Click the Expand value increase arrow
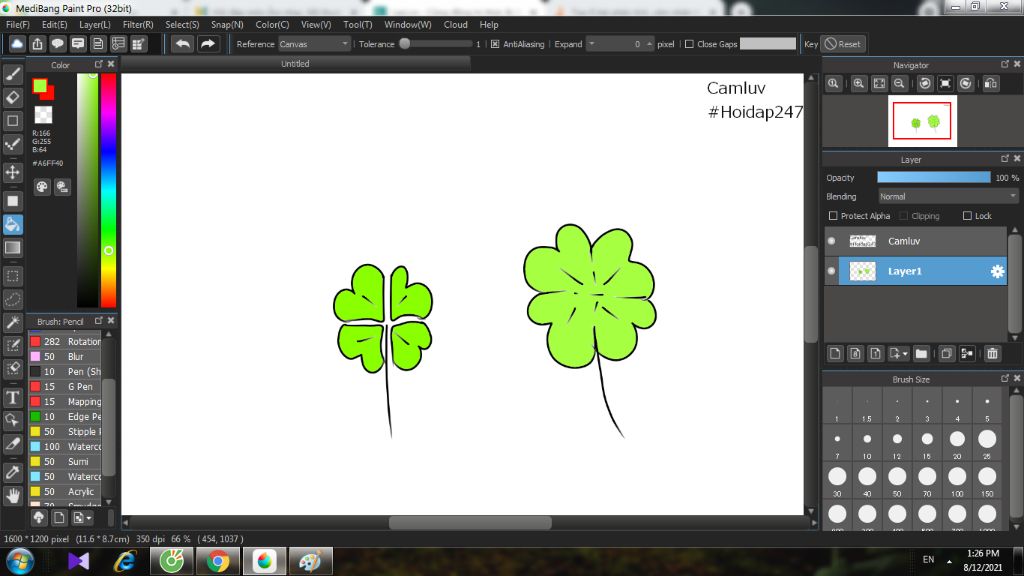 pyautogui.click(x=649, y=44)
